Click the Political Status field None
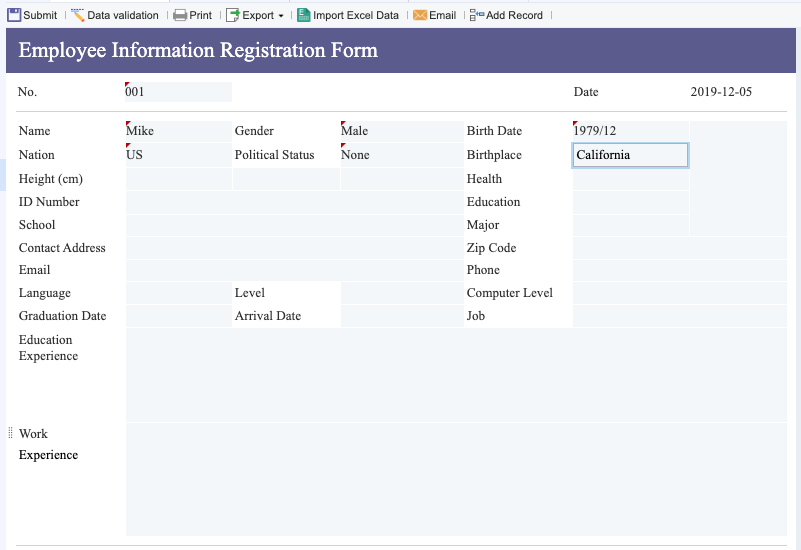This screenshot has width=801, height=550. coord(402,155)
